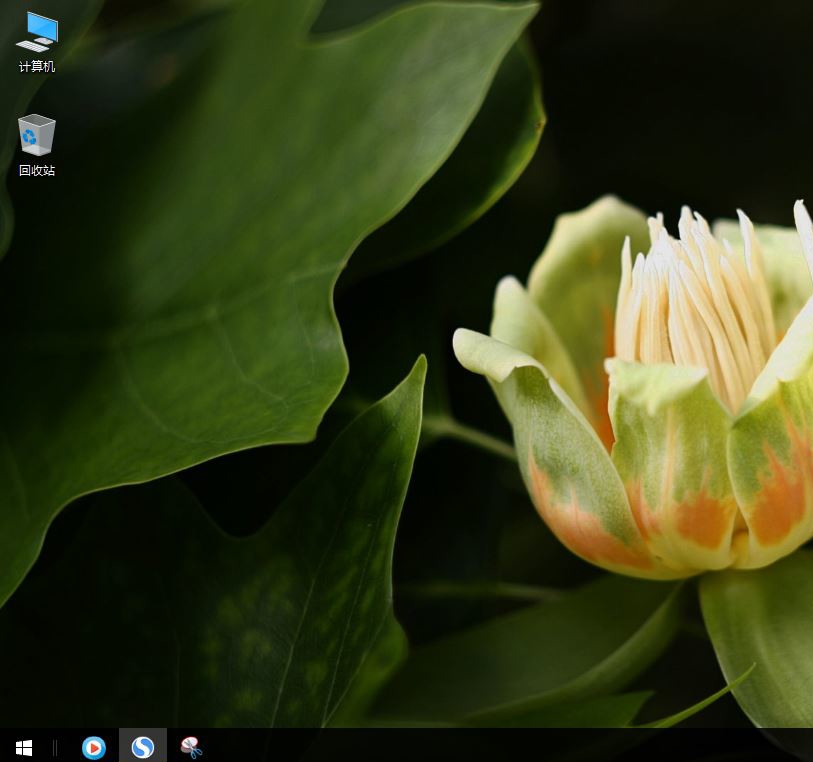Click the far right end of the taskbar

click(x=806, y=747)
